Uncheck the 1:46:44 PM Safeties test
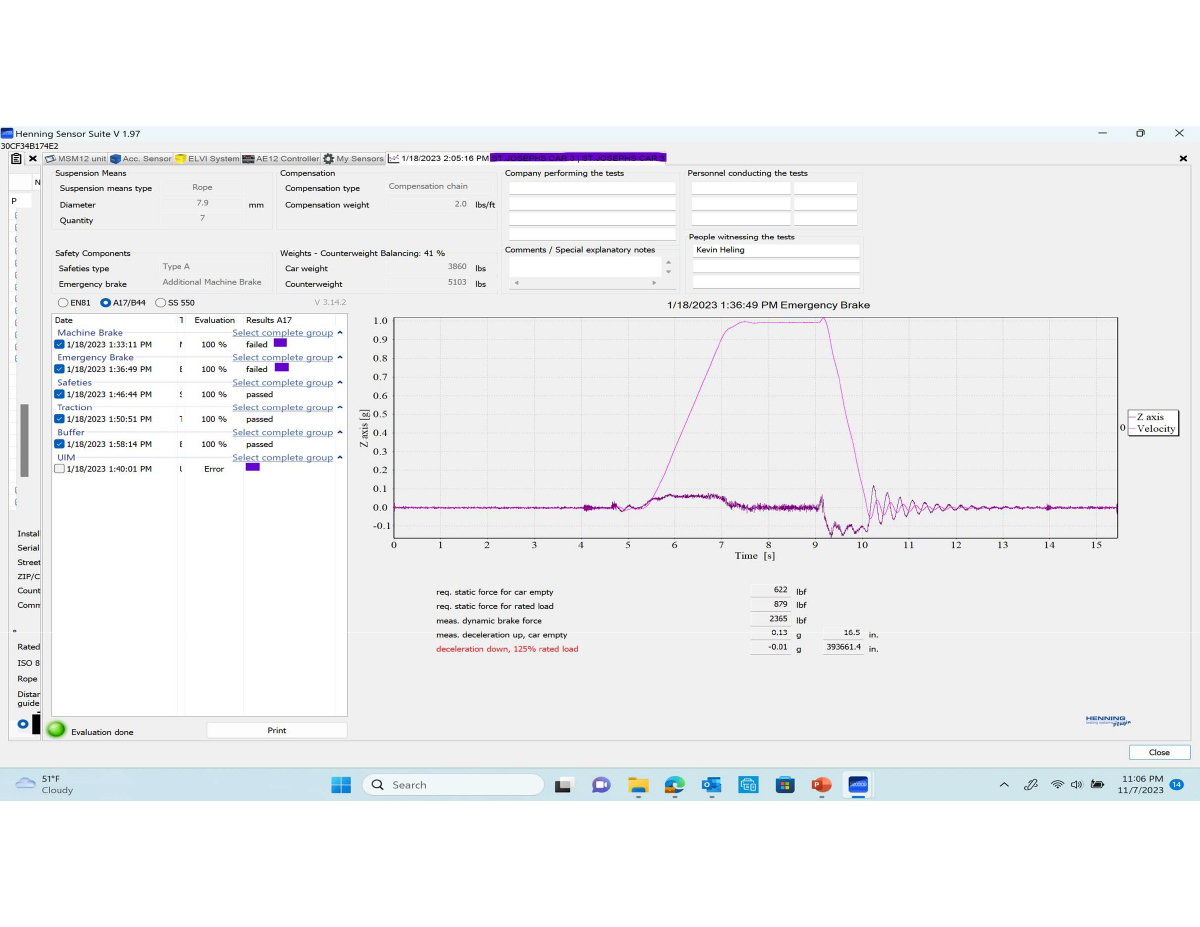This screenshot has height=927, width=1200. click(x=59, y=394)
